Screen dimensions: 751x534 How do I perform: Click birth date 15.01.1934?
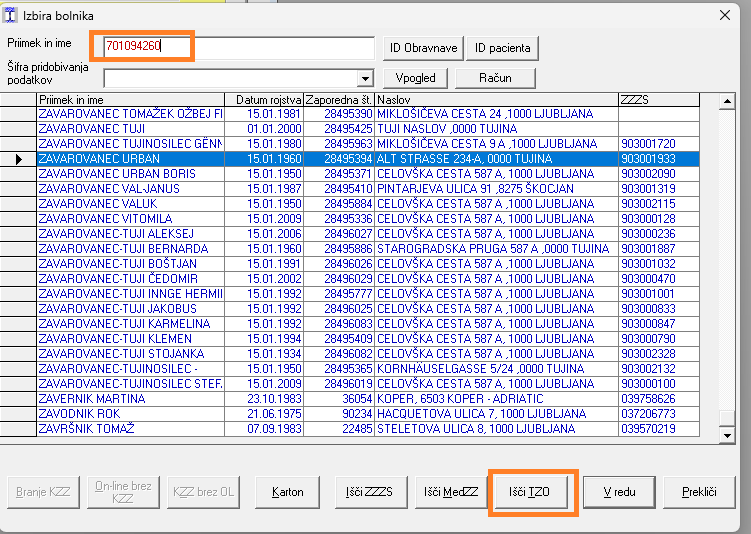(274, 354)
